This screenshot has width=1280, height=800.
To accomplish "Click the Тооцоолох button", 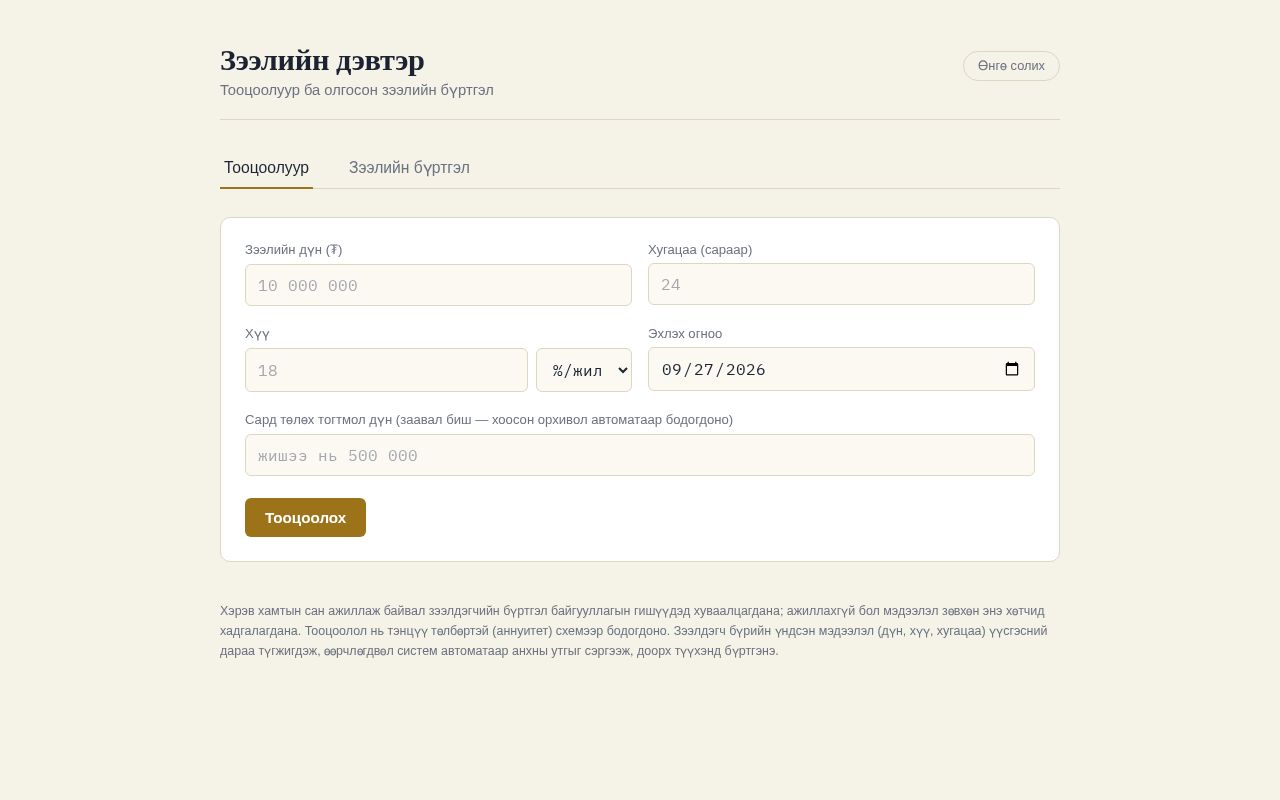I will point(305,518).
